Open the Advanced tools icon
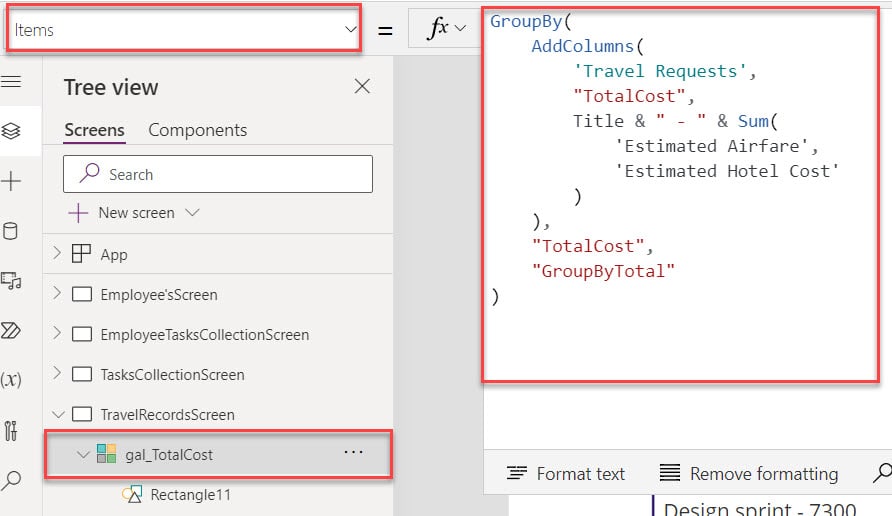The height and width of the screenshot is (516, 892). [11, 431]
